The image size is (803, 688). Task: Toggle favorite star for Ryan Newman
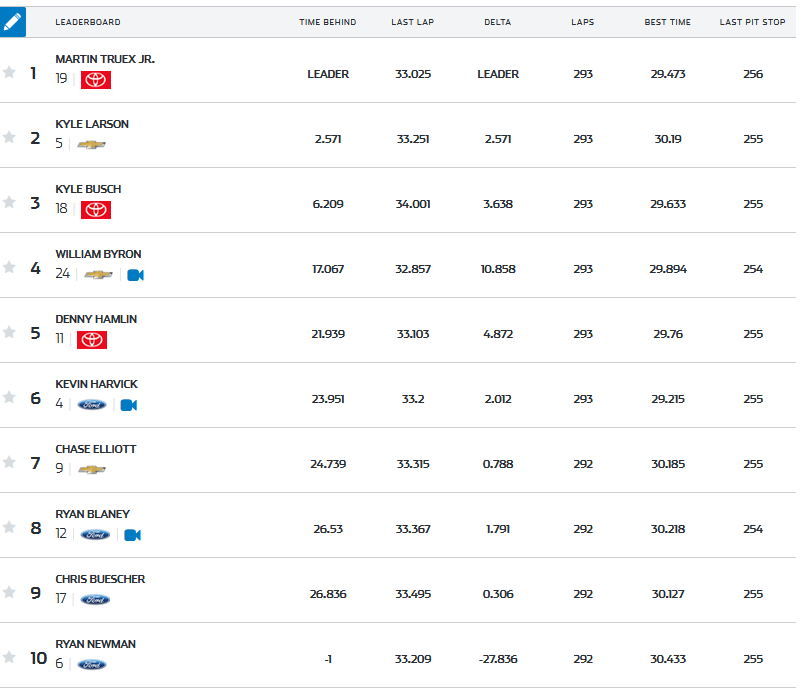point(10,657)
